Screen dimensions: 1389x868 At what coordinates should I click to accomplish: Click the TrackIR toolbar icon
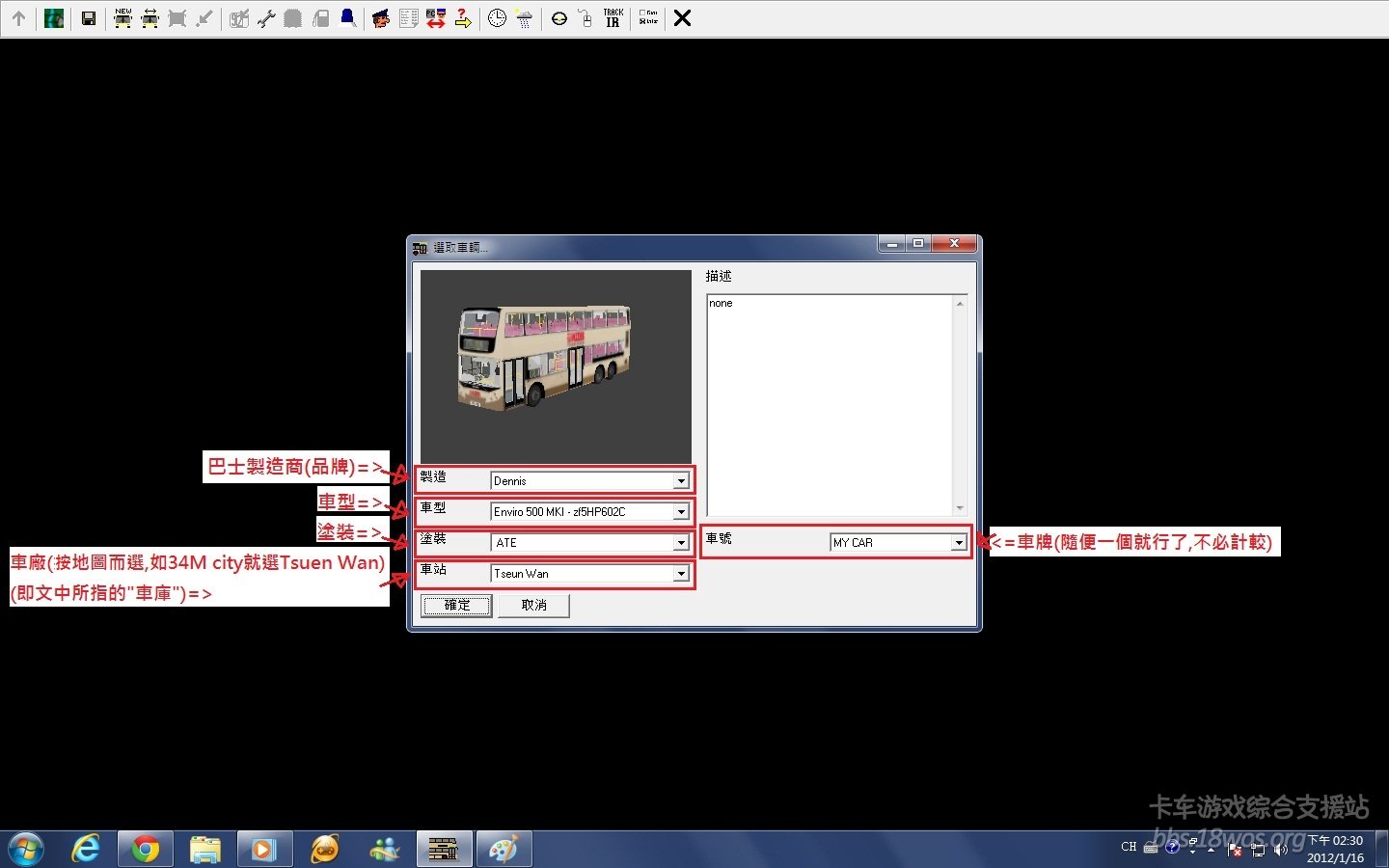[613, 18]
